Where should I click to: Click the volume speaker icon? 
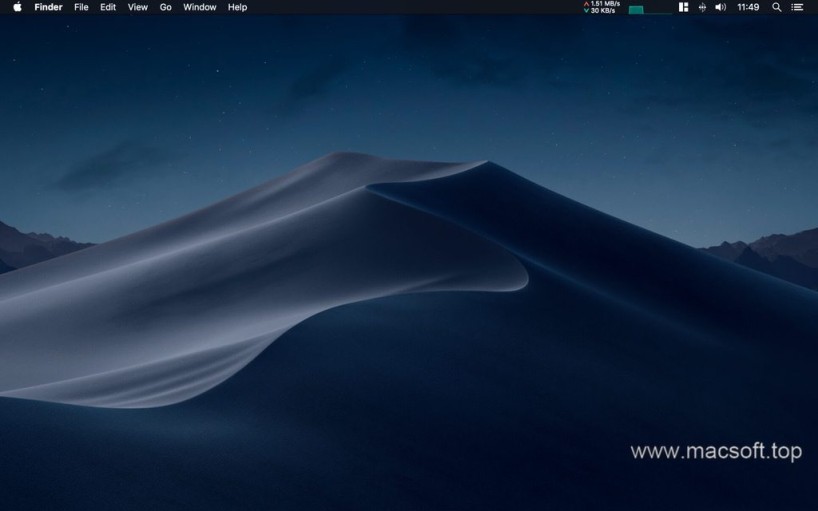tap(720, 7)
